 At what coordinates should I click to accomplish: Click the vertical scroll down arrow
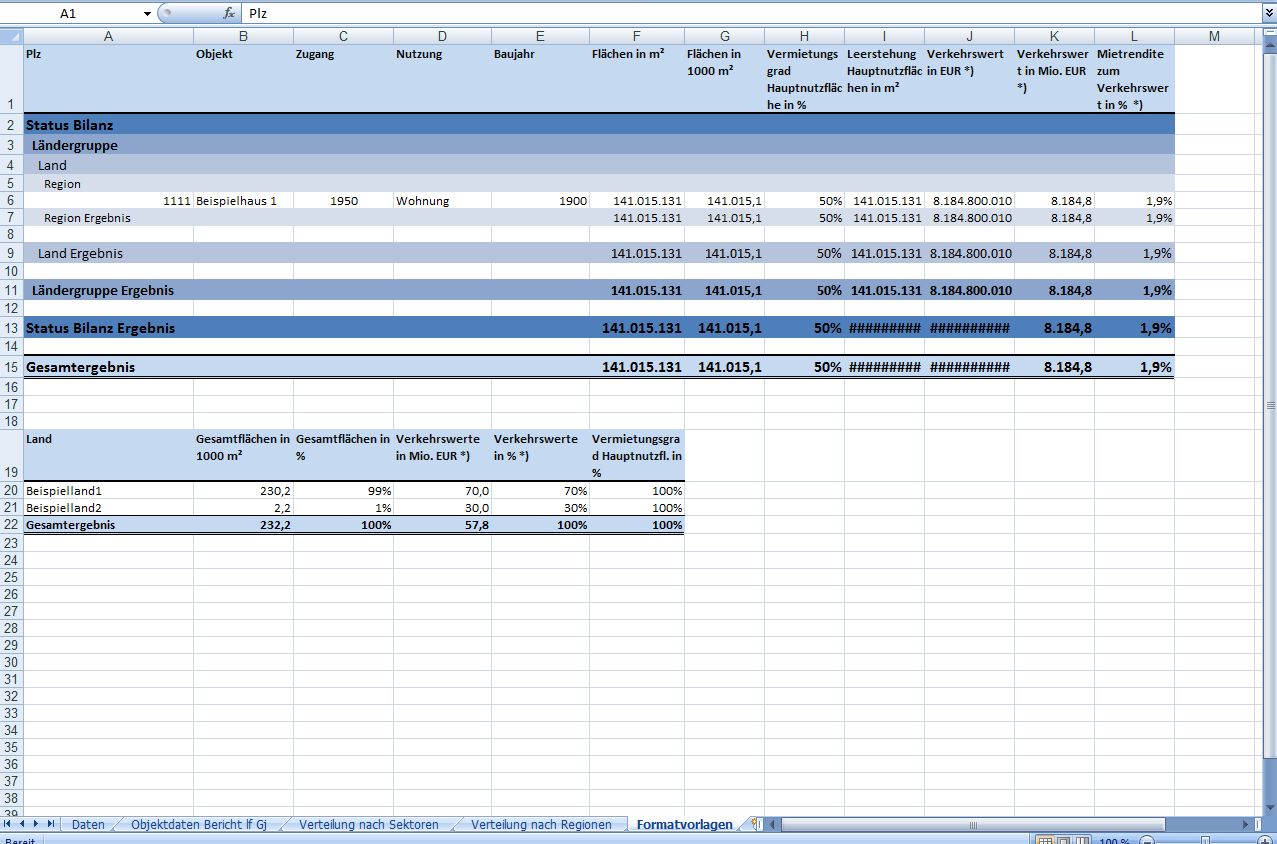[1270, 806]
